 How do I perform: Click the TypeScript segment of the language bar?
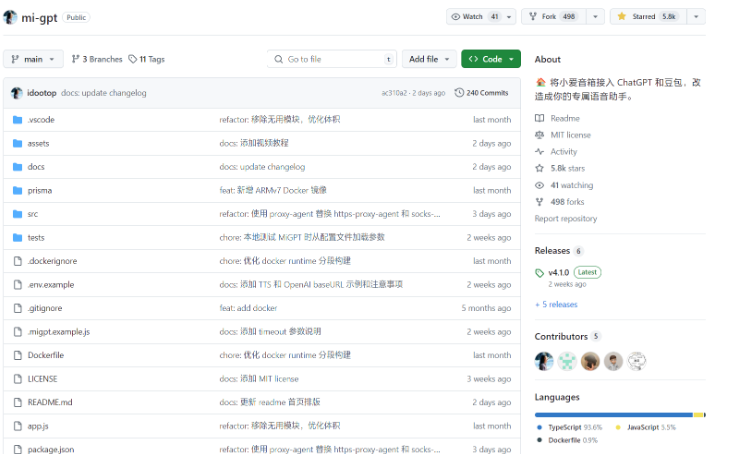613,415
